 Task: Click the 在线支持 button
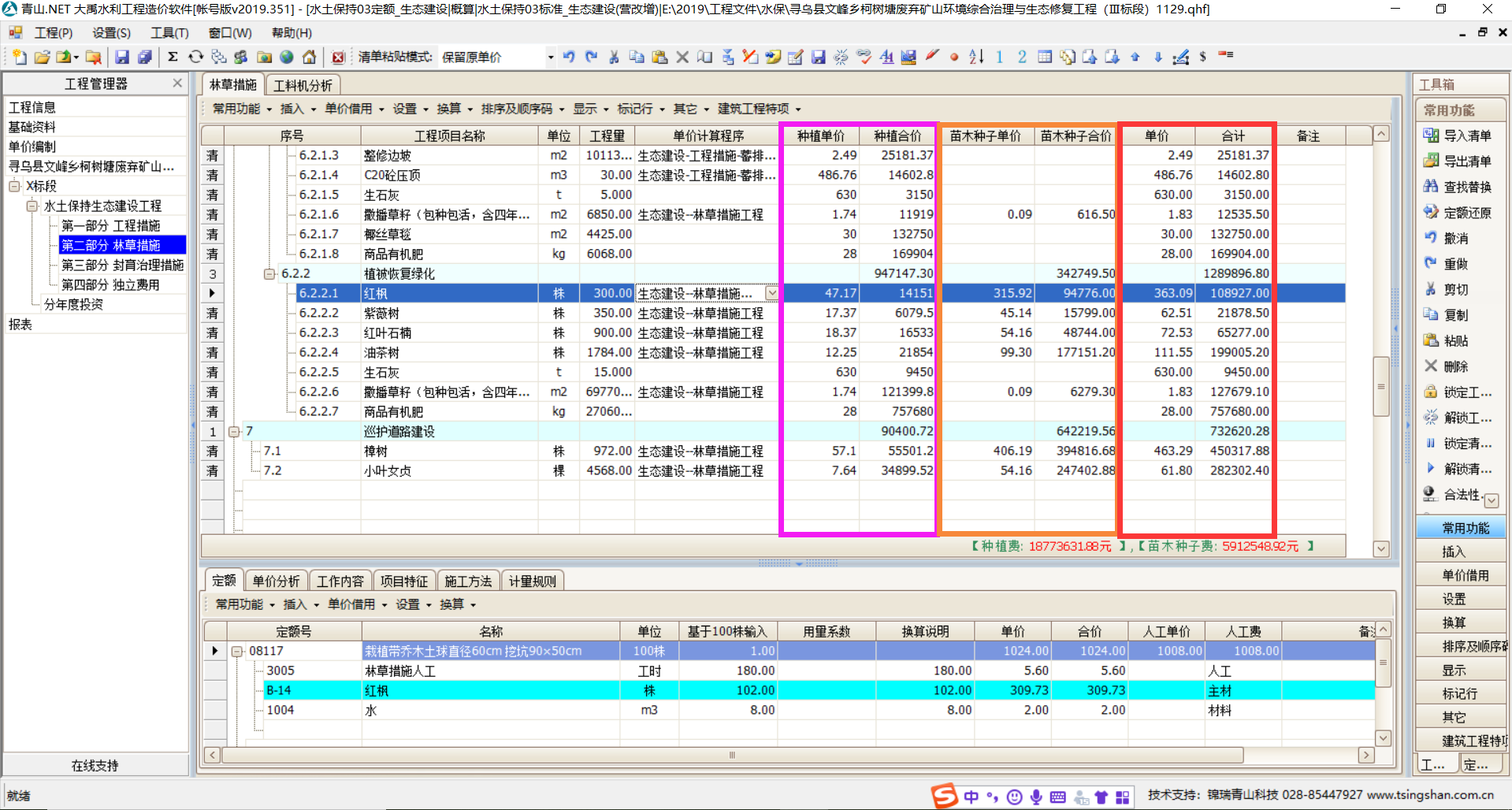95,765
